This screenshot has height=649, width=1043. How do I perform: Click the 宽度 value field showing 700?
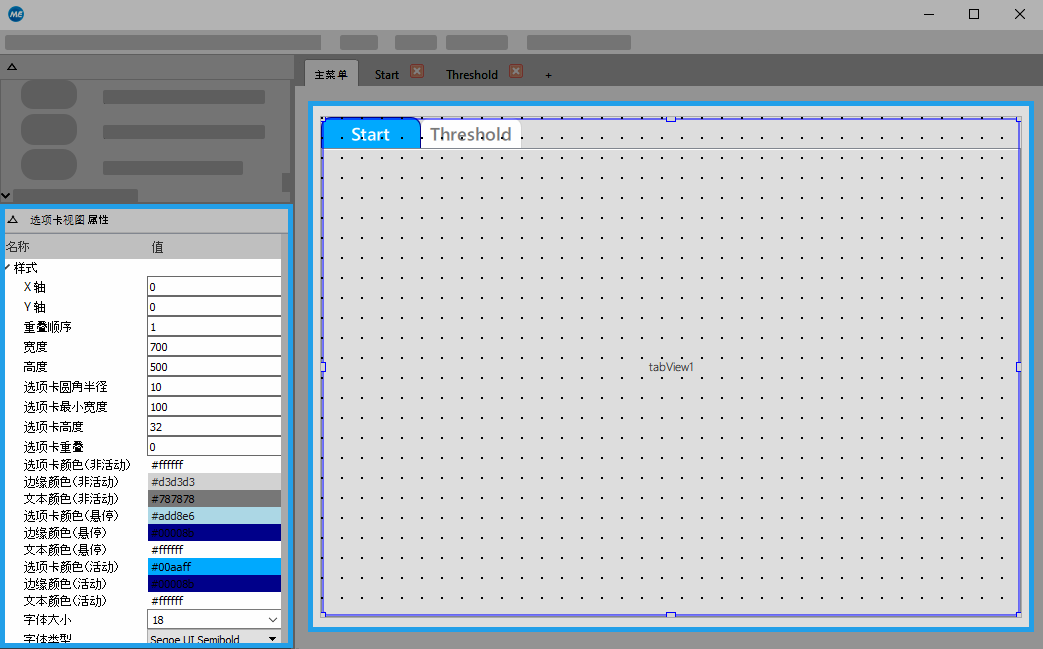click(214, 347)
